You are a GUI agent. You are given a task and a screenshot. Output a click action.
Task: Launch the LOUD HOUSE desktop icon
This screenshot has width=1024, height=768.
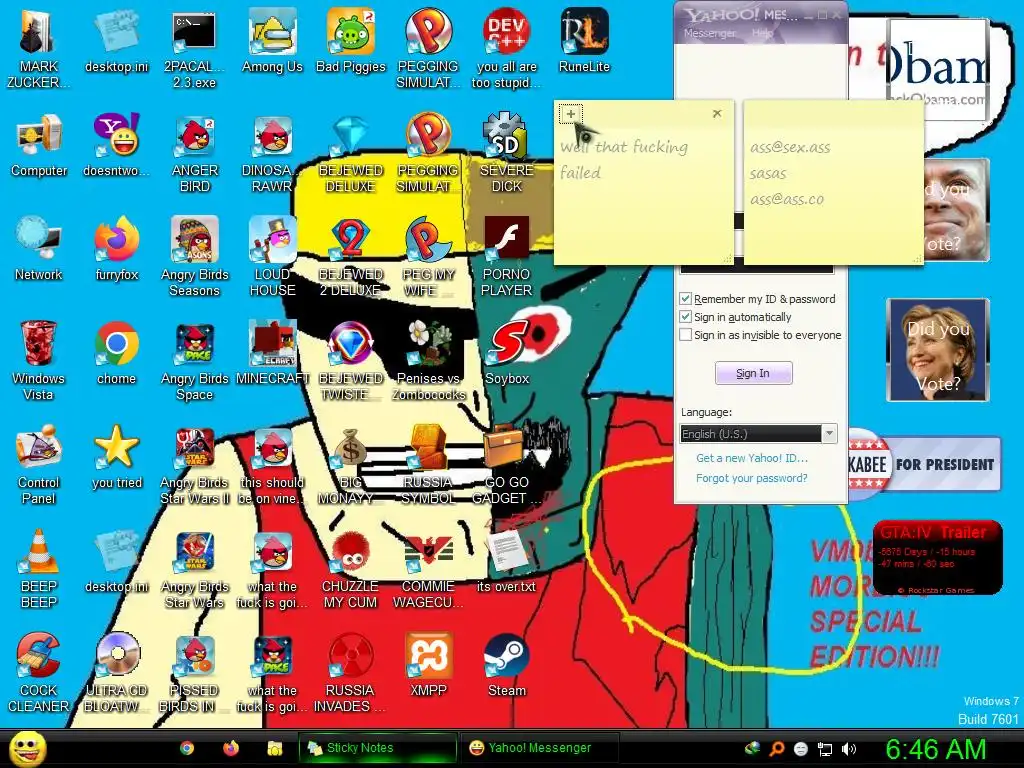[x=272, y=257]
